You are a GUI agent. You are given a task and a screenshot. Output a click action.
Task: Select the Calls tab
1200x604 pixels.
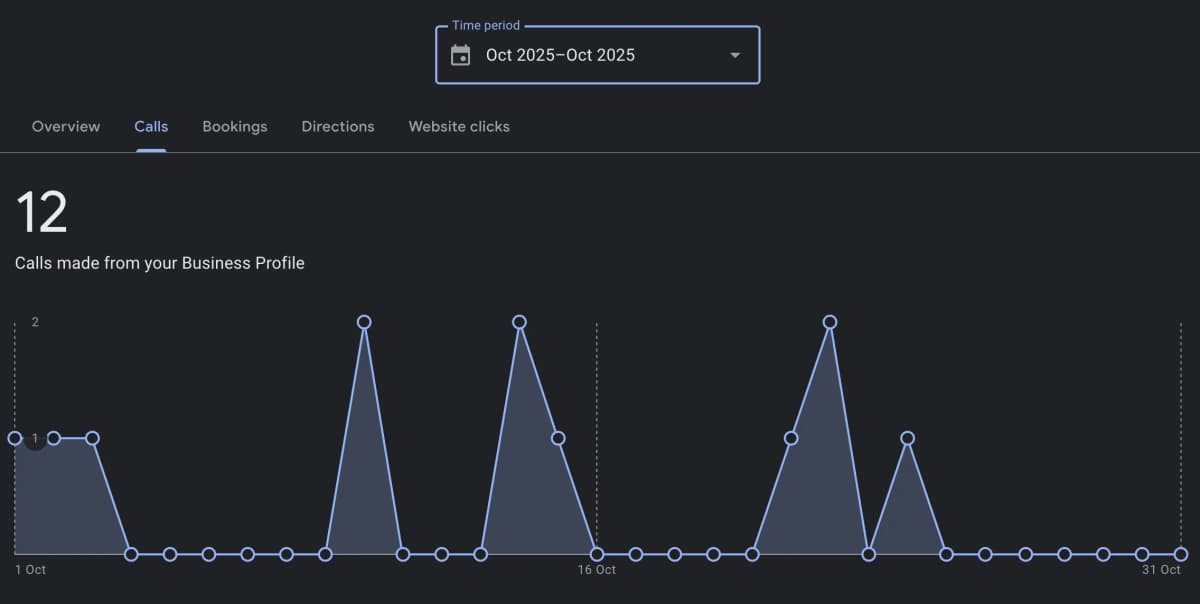[151, 127]
